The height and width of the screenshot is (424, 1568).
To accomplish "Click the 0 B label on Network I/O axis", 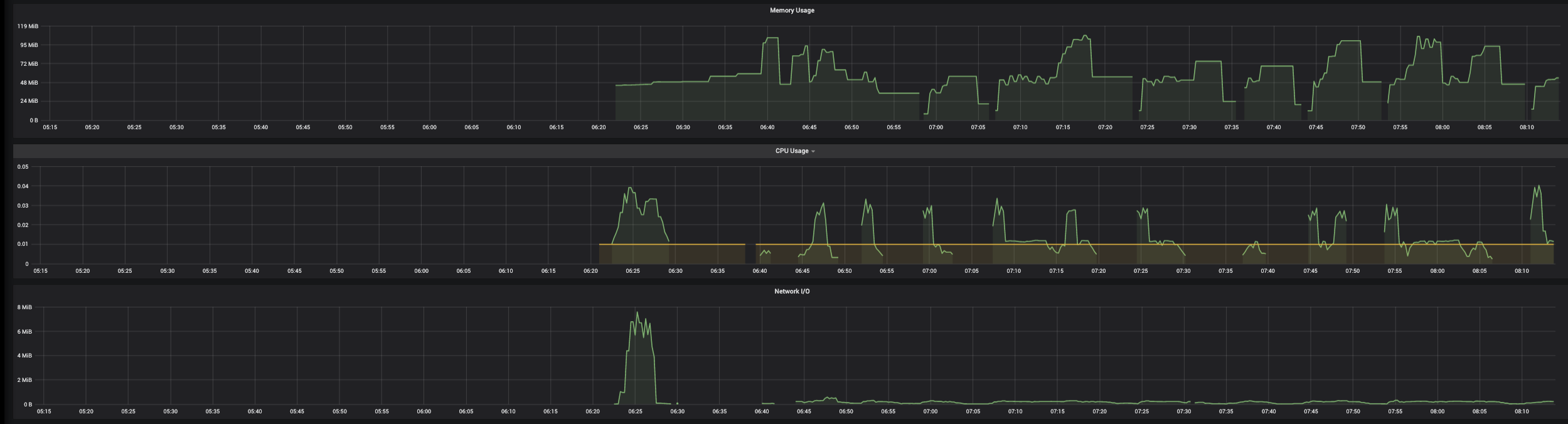I will [x=28, y=405].
